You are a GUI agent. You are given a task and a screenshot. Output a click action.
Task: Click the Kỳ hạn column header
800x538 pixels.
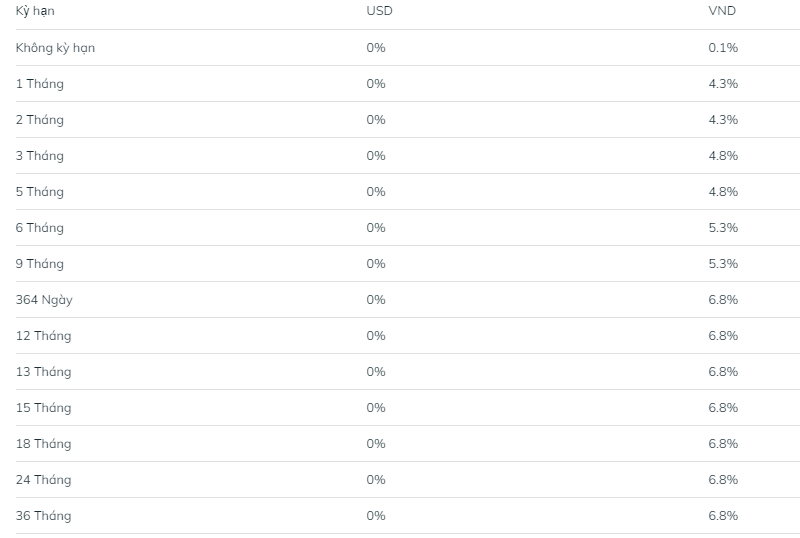coord(35,11)
